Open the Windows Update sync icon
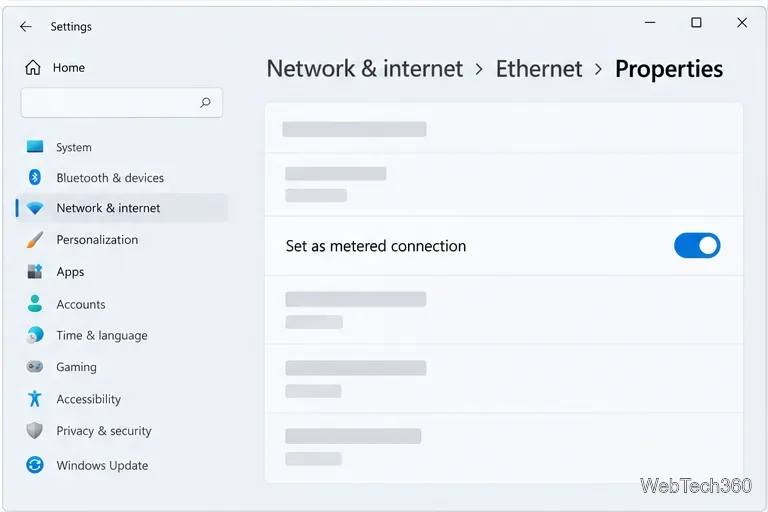Screen dimensions: 768x512 point(35,464)
